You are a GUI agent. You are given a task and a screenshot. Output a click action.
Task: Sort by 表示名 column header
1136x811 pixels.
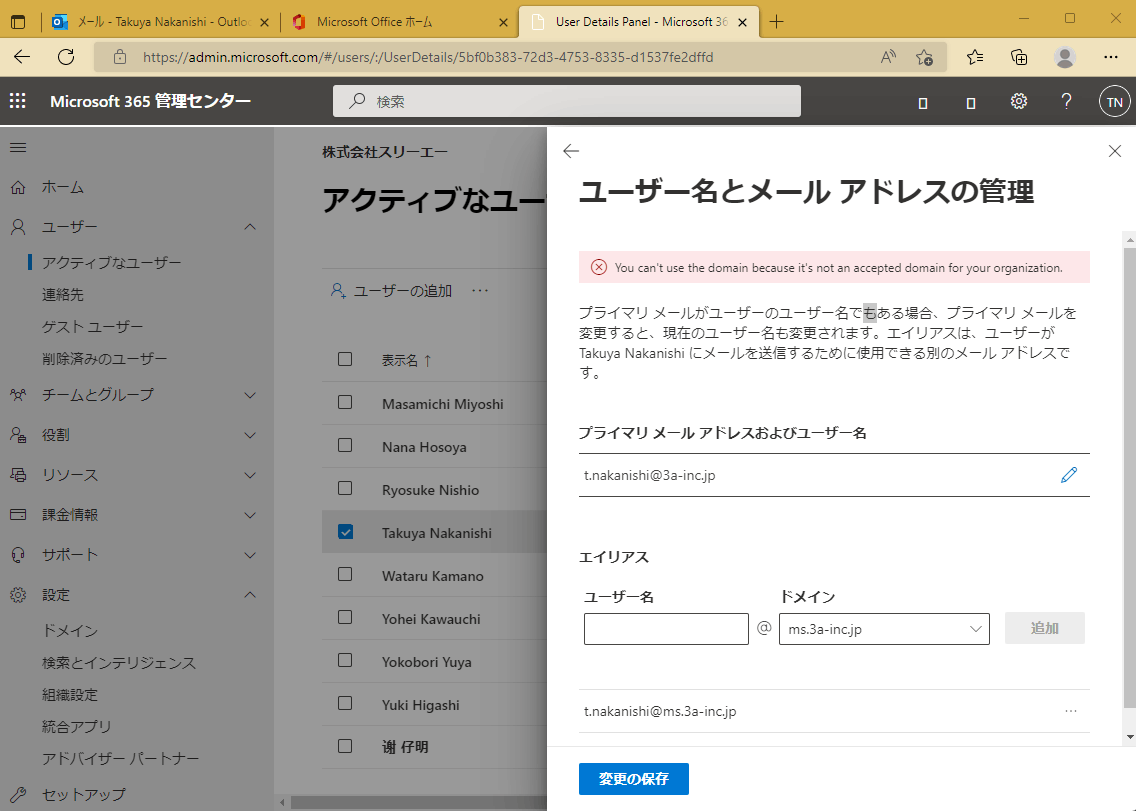click(406, 360)
